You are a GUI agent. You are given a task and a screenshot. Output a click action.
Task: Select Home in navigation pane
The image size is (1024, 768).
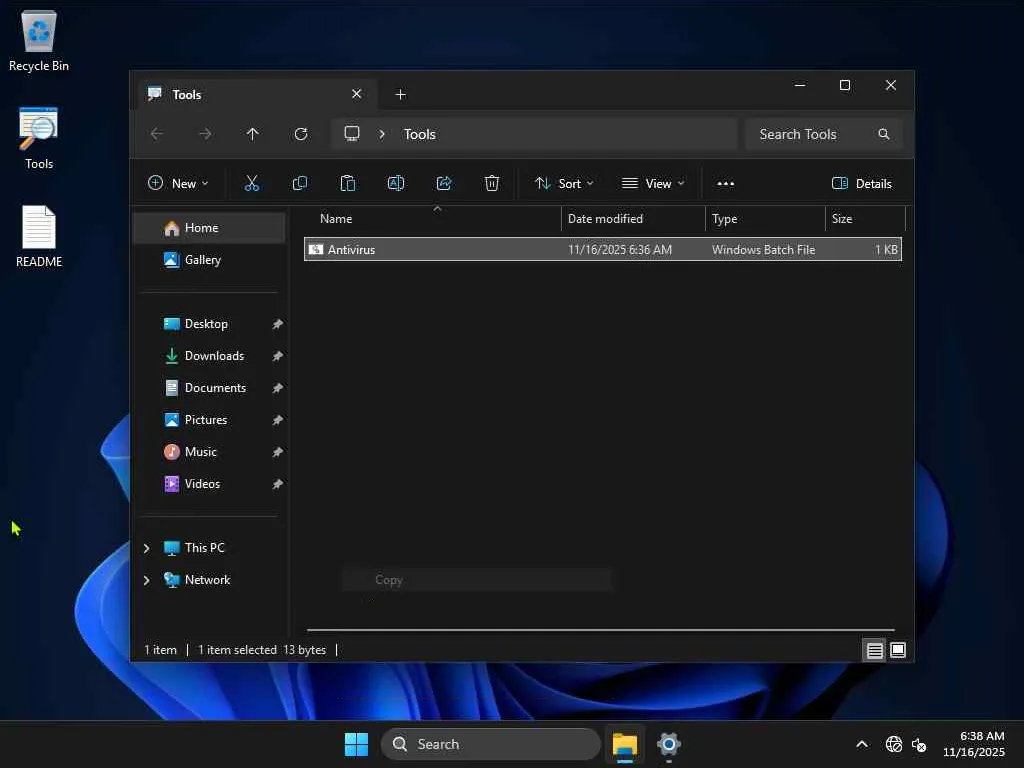[209, 228]
